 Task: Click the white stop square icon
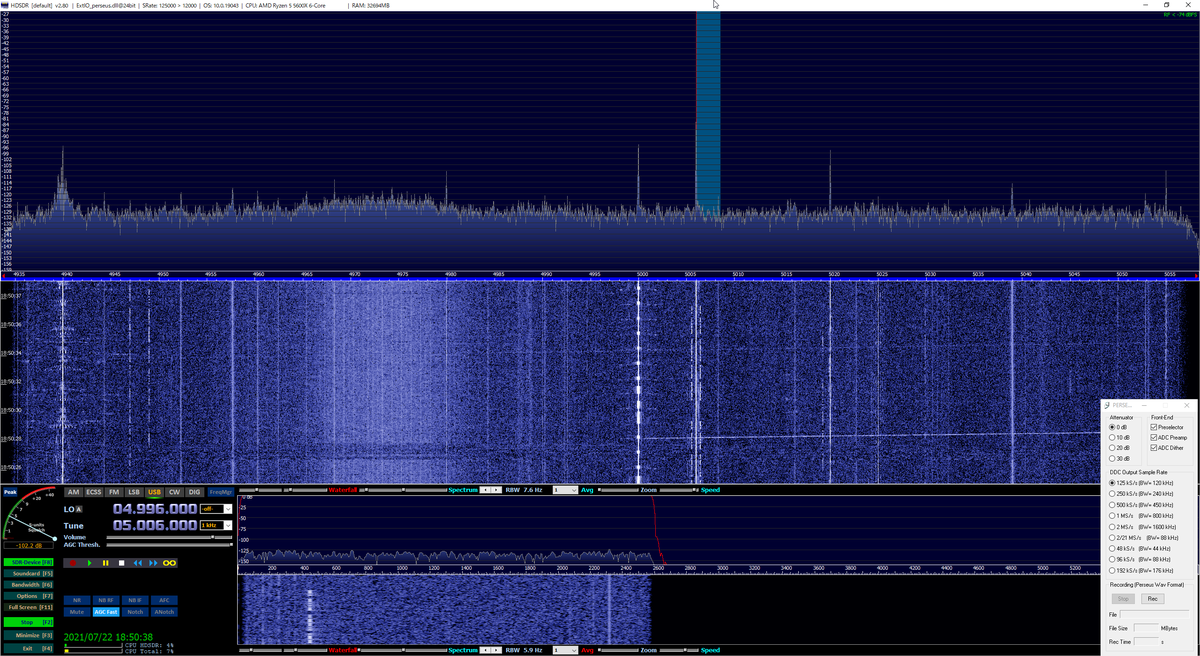tap(121, 563)
